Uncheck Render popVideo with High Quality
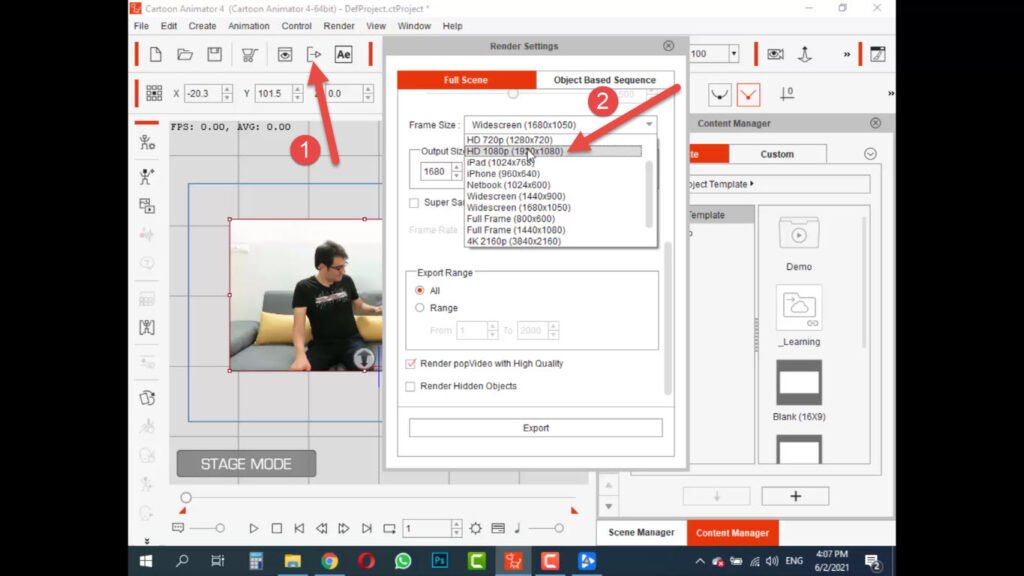 pos(411,364)
